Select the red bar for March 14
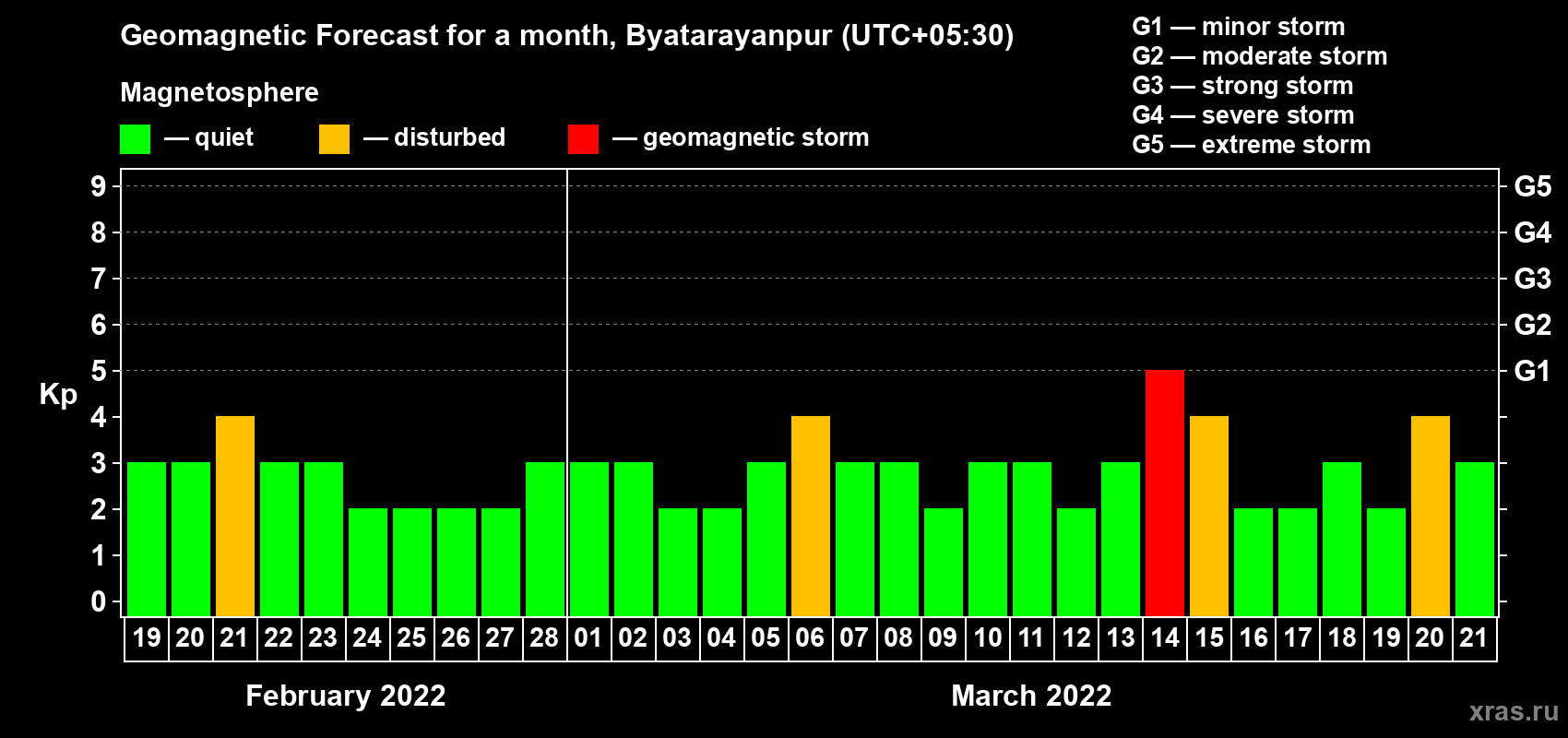The image size is (1568, 738). coord(1165,493)
